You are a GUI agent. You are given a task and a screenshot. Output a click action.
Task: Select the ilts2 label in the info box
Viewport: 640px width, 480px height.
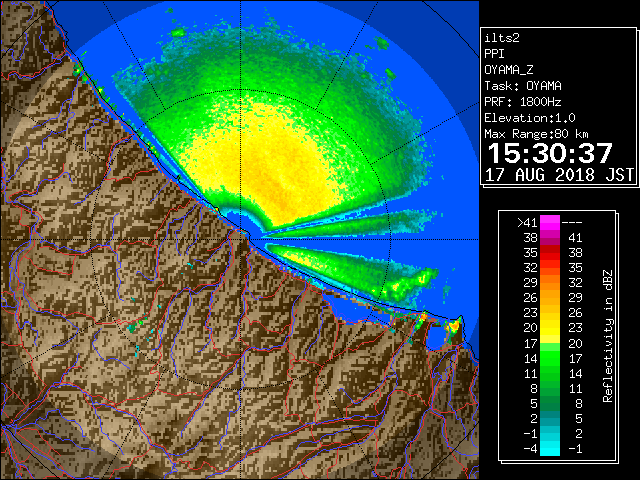tap(502, 38)
